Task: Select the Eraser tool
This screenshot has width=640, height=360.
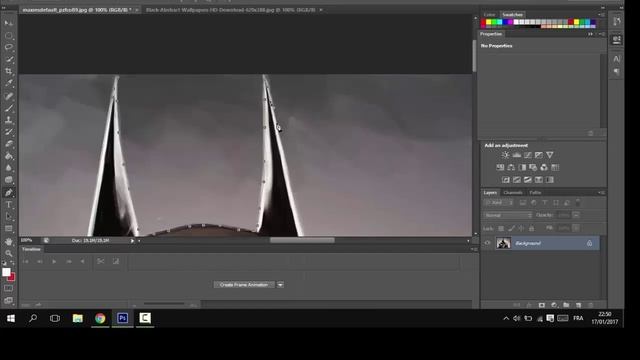Action: (x=9, y=144)
